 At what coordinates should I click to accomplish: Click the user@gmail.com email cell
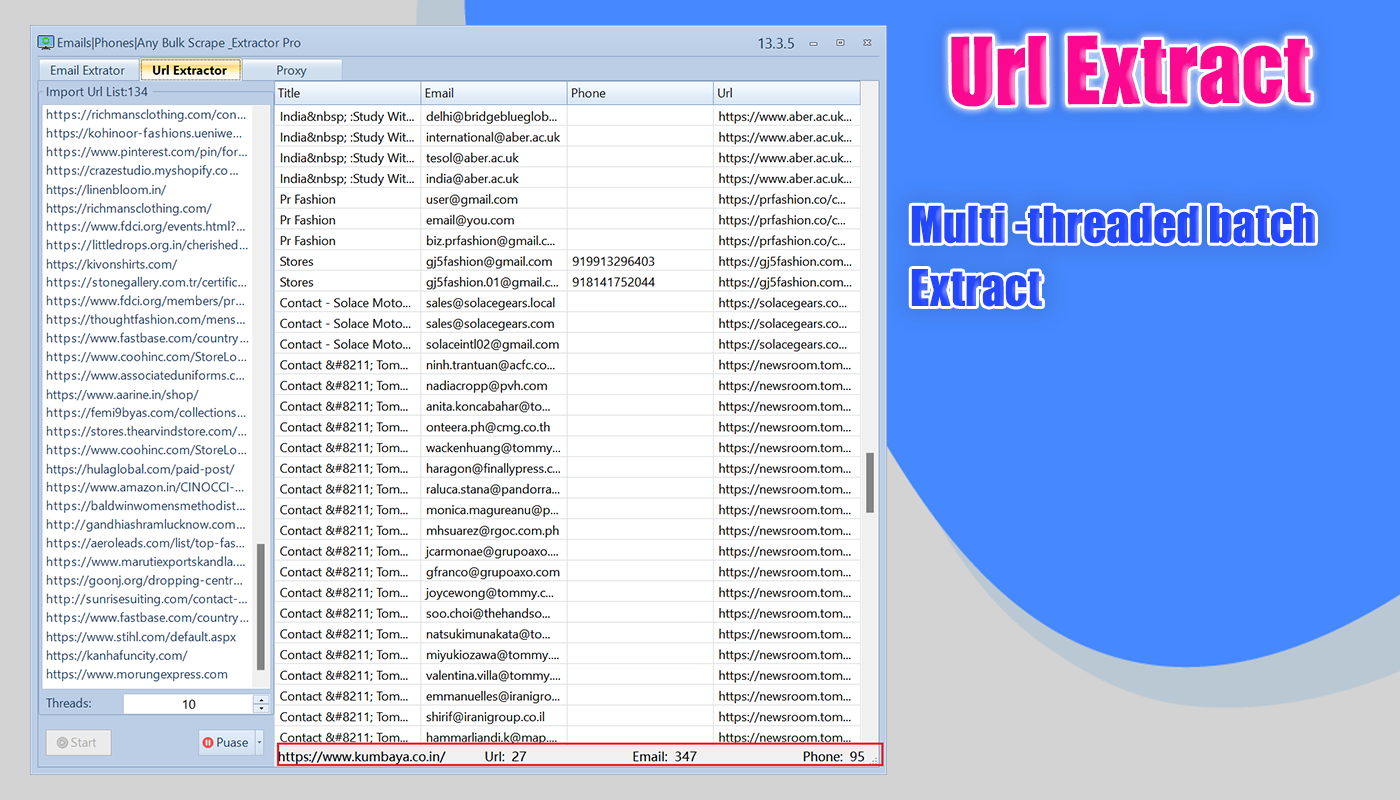click(494, 199)
